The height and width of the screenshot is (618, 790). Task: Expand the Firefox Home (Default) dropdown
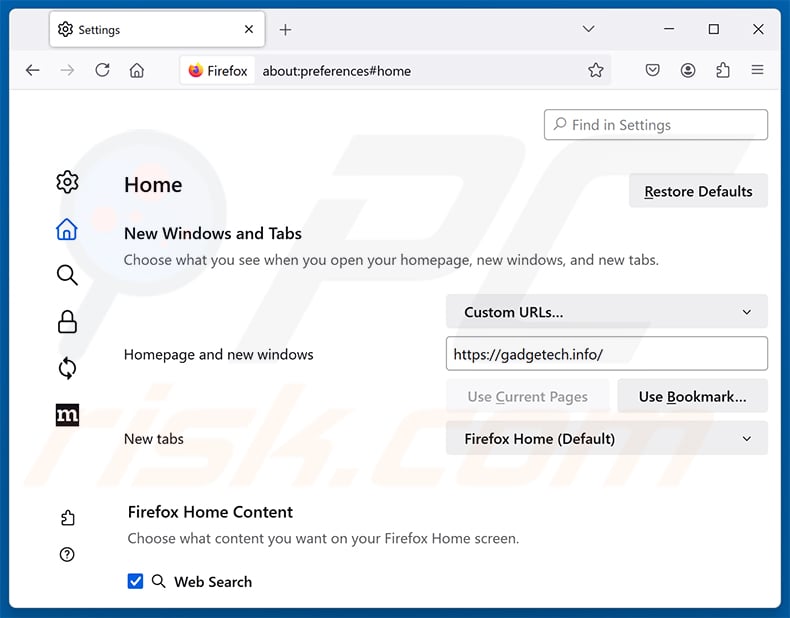(x=607, y=438)
